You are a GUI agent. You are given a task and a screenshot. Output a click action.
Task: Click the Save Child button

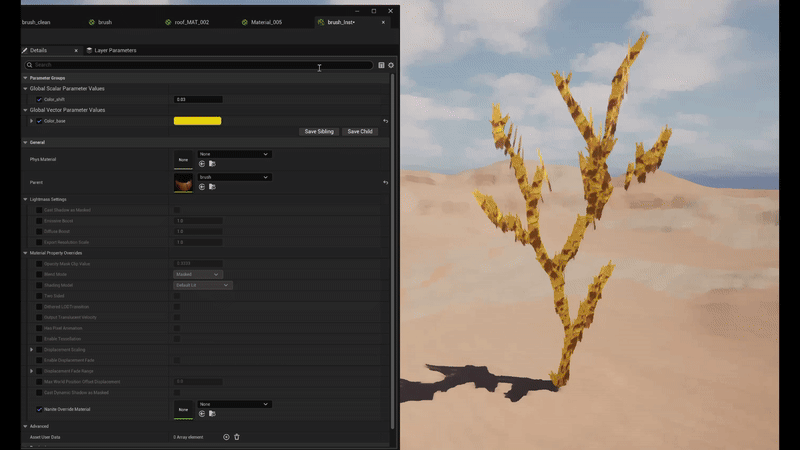[360, 132]
